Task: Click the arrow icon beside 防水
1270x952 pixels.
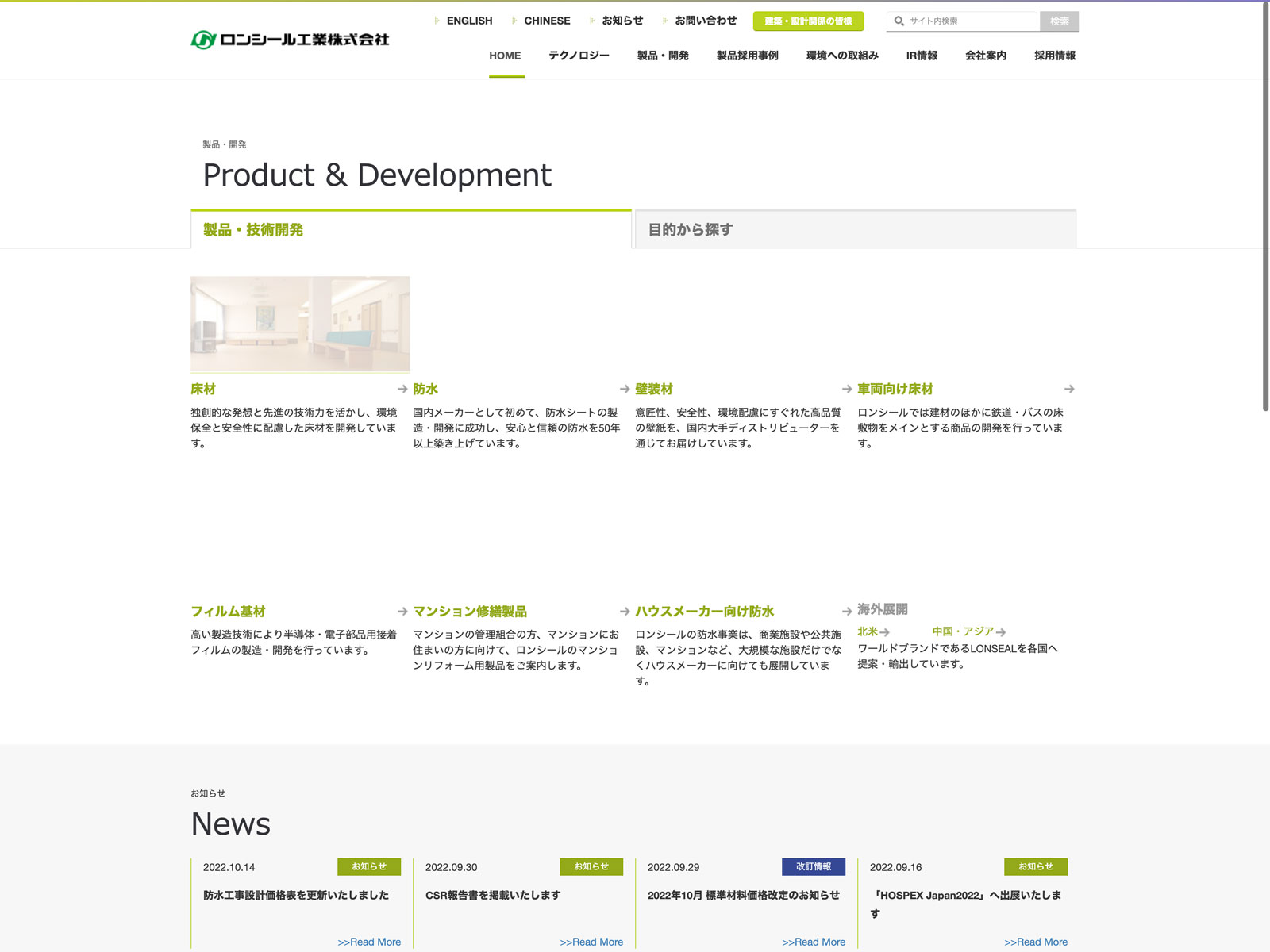Action: click(625, 390)
